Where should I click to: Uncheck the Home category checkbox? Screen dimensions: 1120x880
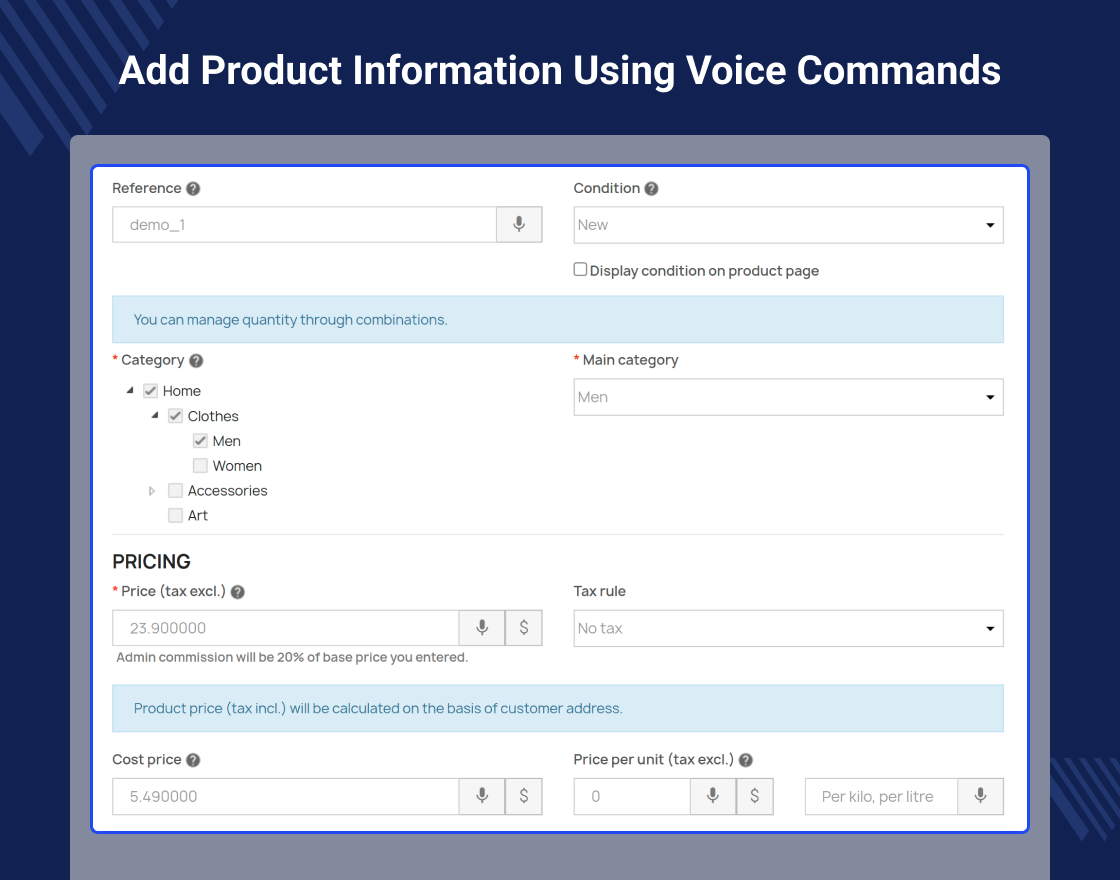pyautogui.click(x=150, y=391)
